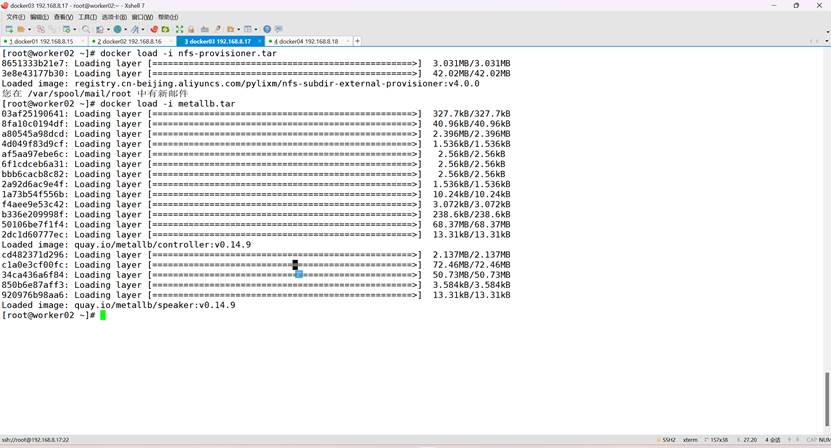
Task: Click the folder icon near the layout icon
Action: tap(231, 29)
